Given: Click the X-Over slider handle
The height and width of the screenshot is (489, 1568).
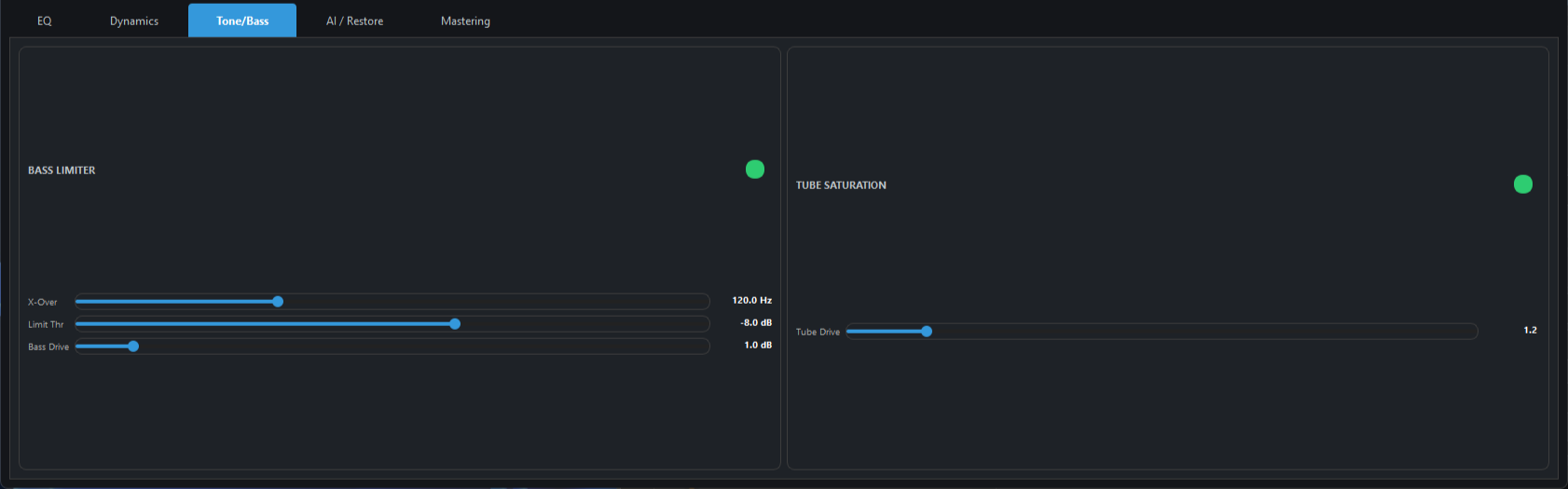Looking at the screenshot, I should (x=278, y=302).
